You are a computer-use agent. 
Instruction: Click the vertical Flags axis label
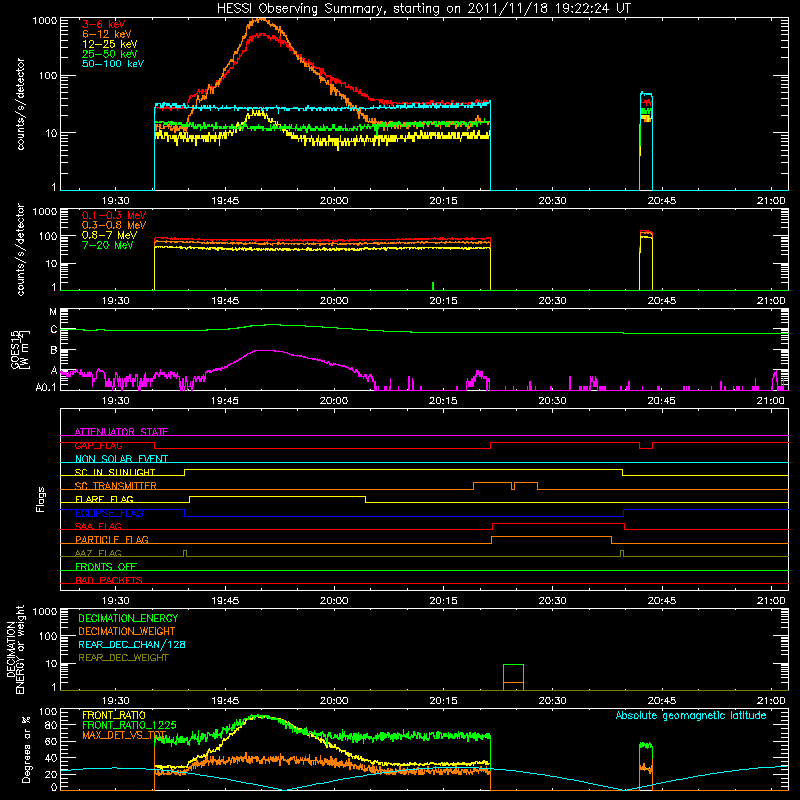tap(41, 499)
